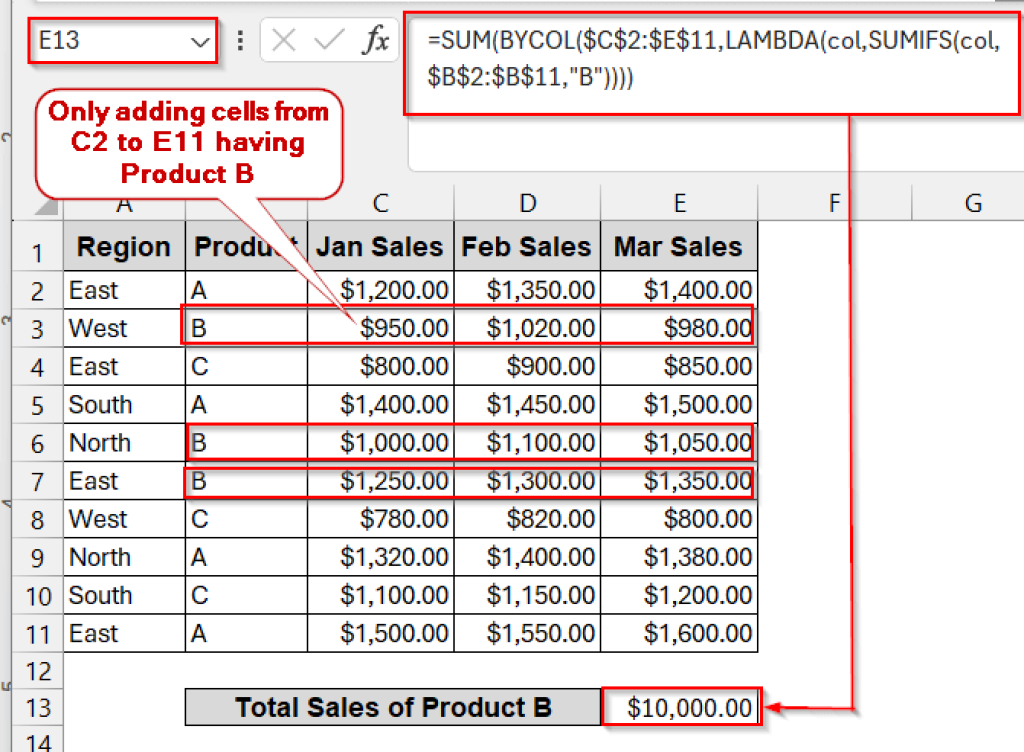Select the East region cell in row 7
The height and width of the screenshot is (752, 1024).
123,480
